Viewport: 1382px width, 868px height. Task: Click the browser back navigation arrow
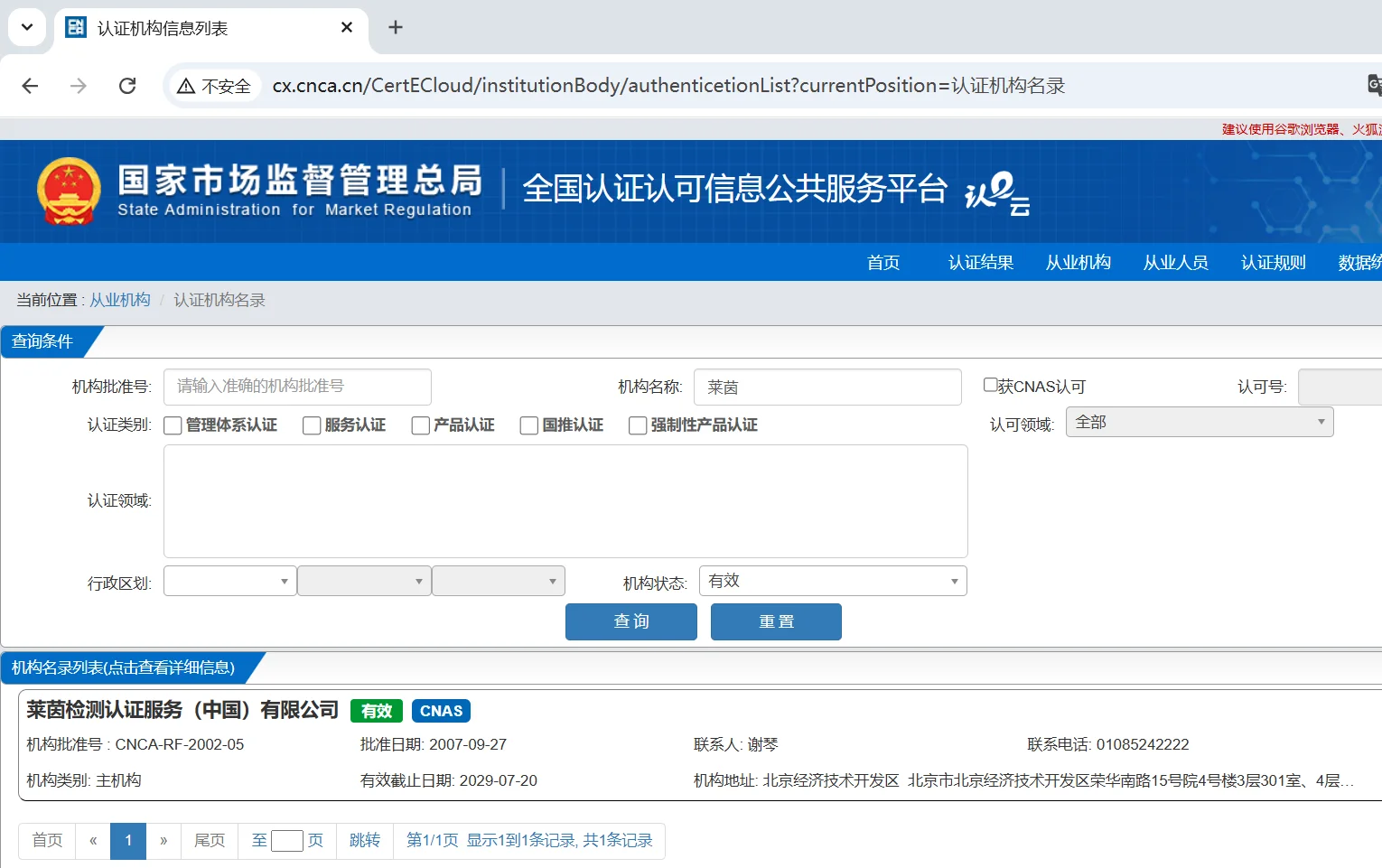[30, 85]
